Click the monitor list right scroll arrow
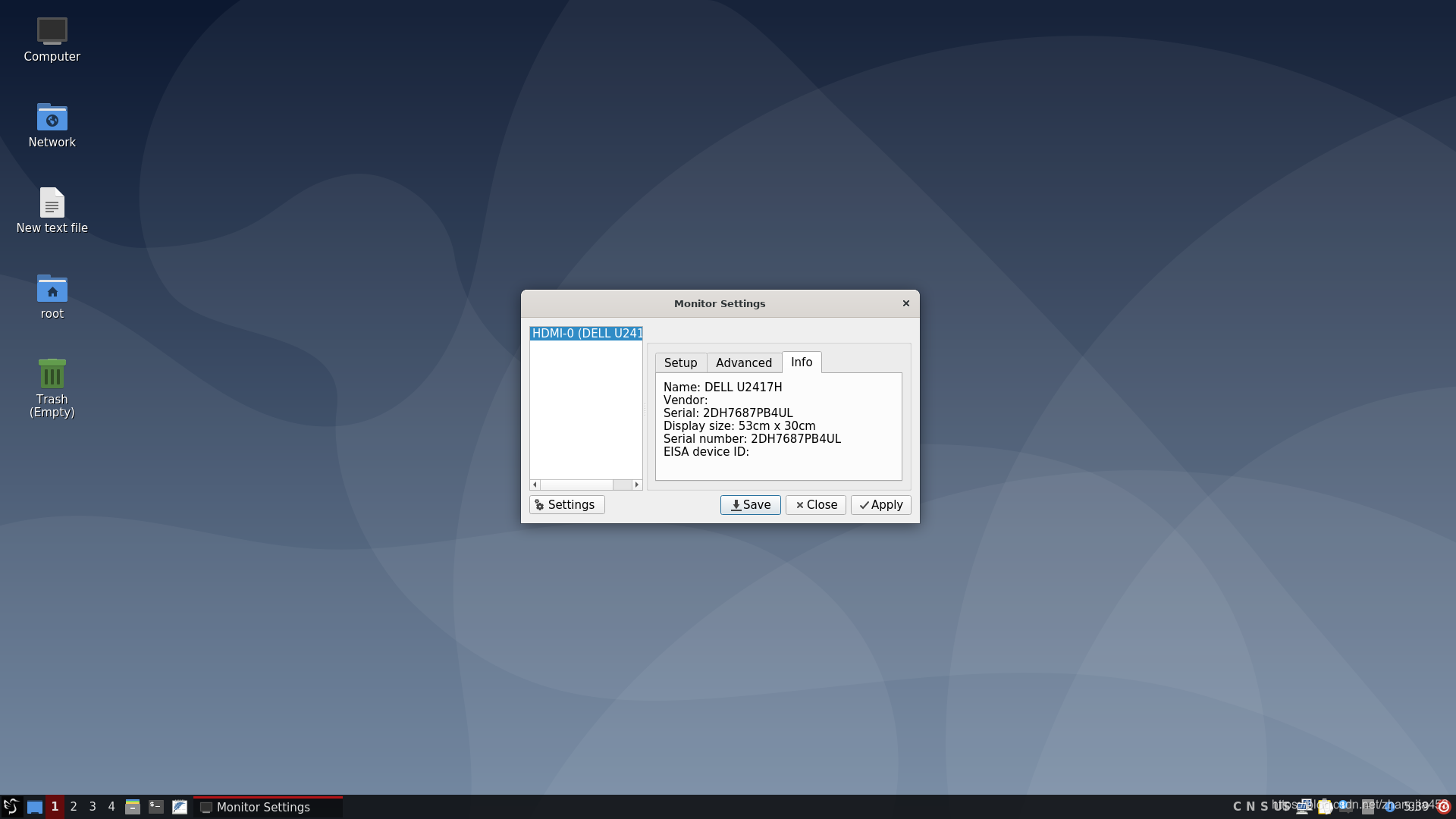1456x819 pixels. (637, 485)
